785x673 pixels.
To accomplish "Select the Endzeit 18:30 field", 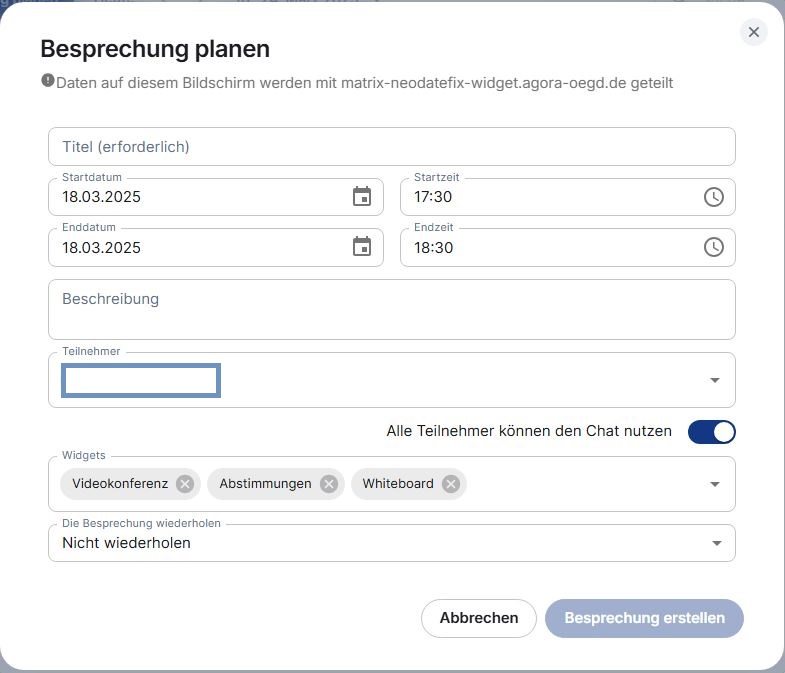I will [x=568, y=247].
